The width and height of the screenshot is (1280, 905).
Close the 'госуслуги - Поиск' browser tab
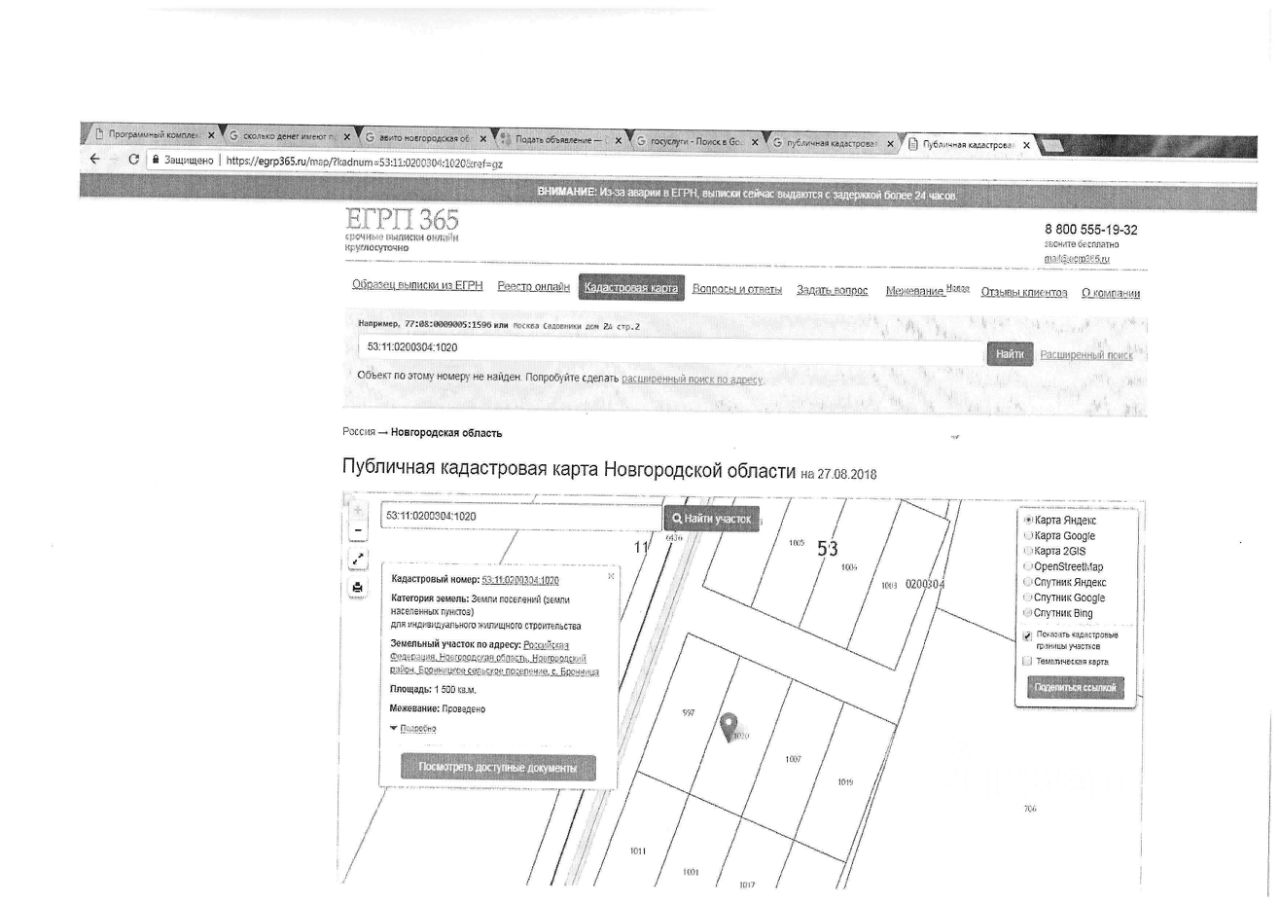coord(755,141)
